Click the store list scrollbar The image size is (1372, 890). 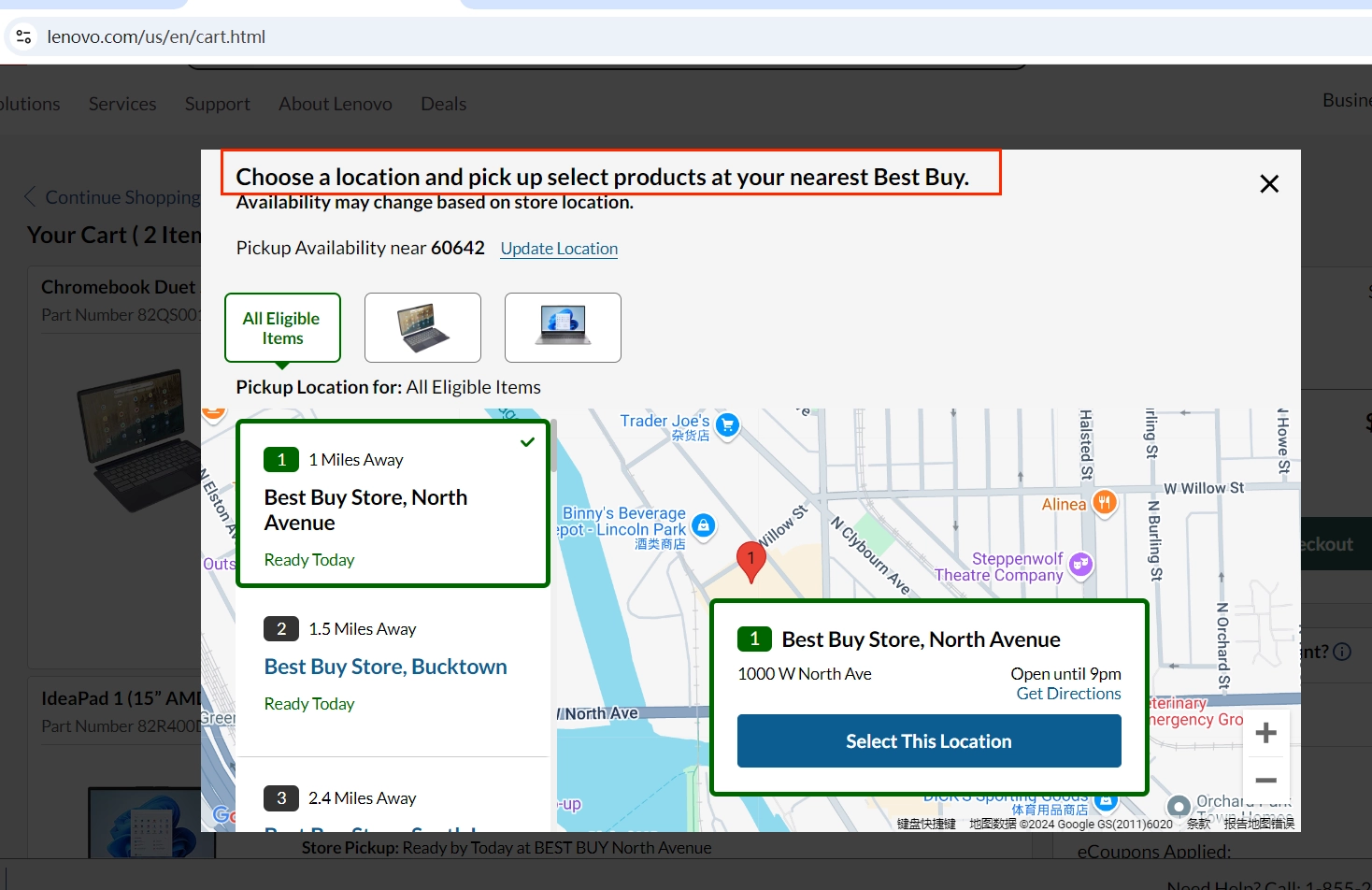click(553, 446)
